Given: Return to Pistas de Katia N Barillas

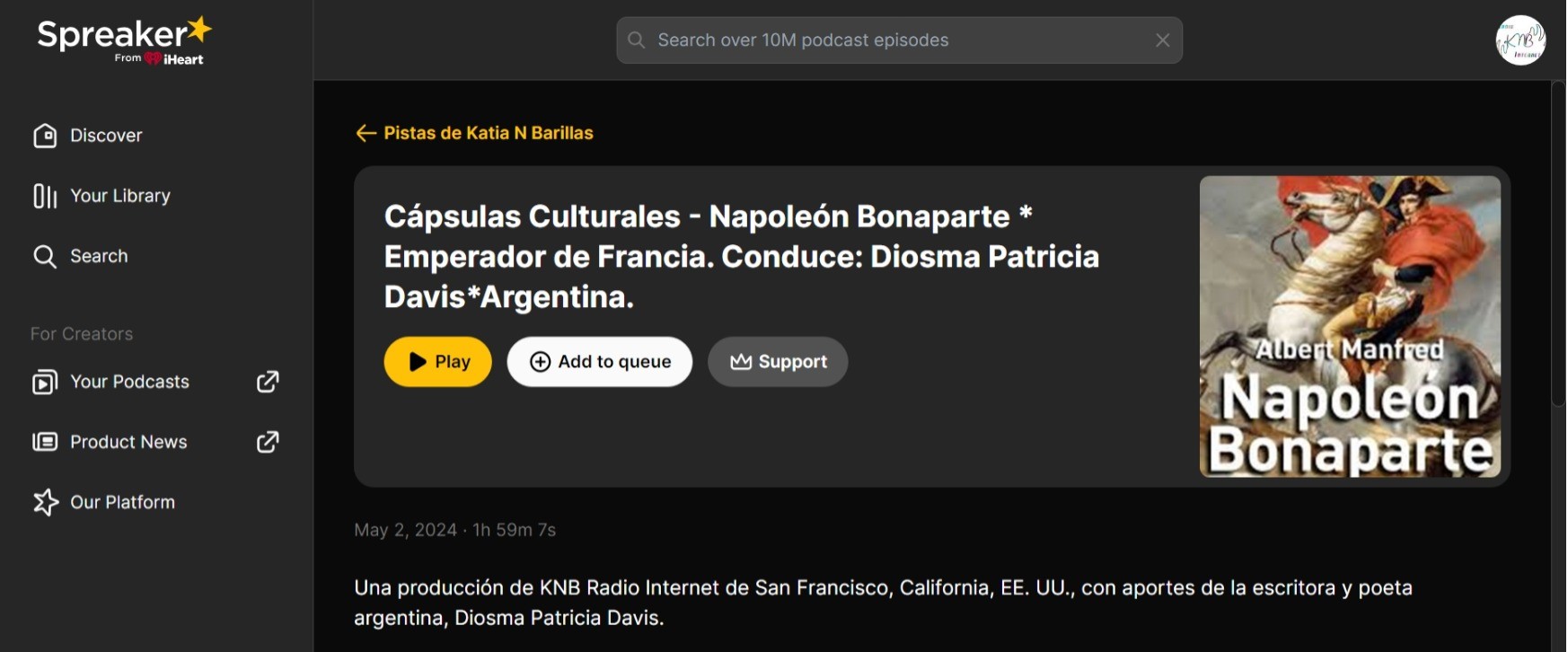Looking at the screenshot, I should 489,133.
